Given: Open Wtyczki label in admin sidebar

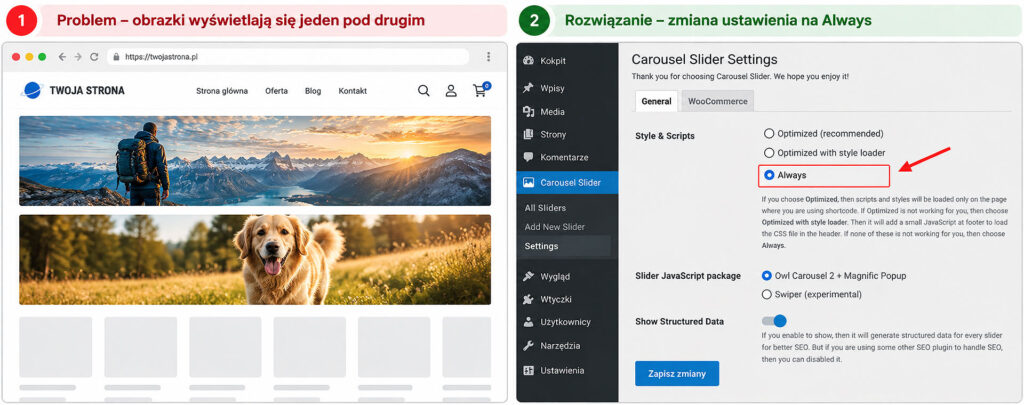Looking at the screenshot, I should pos(556,299).
